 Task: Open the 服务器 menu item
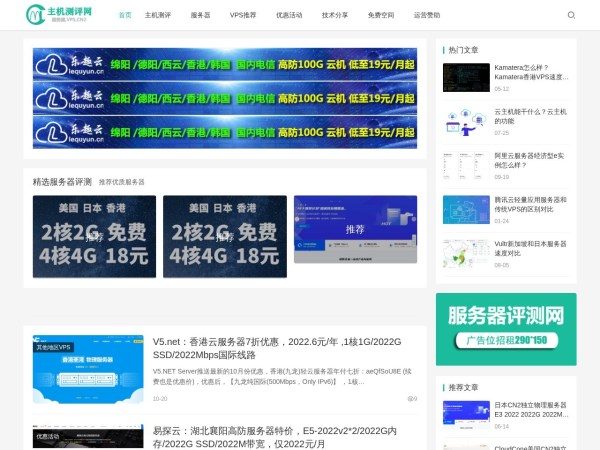[200, 15]
